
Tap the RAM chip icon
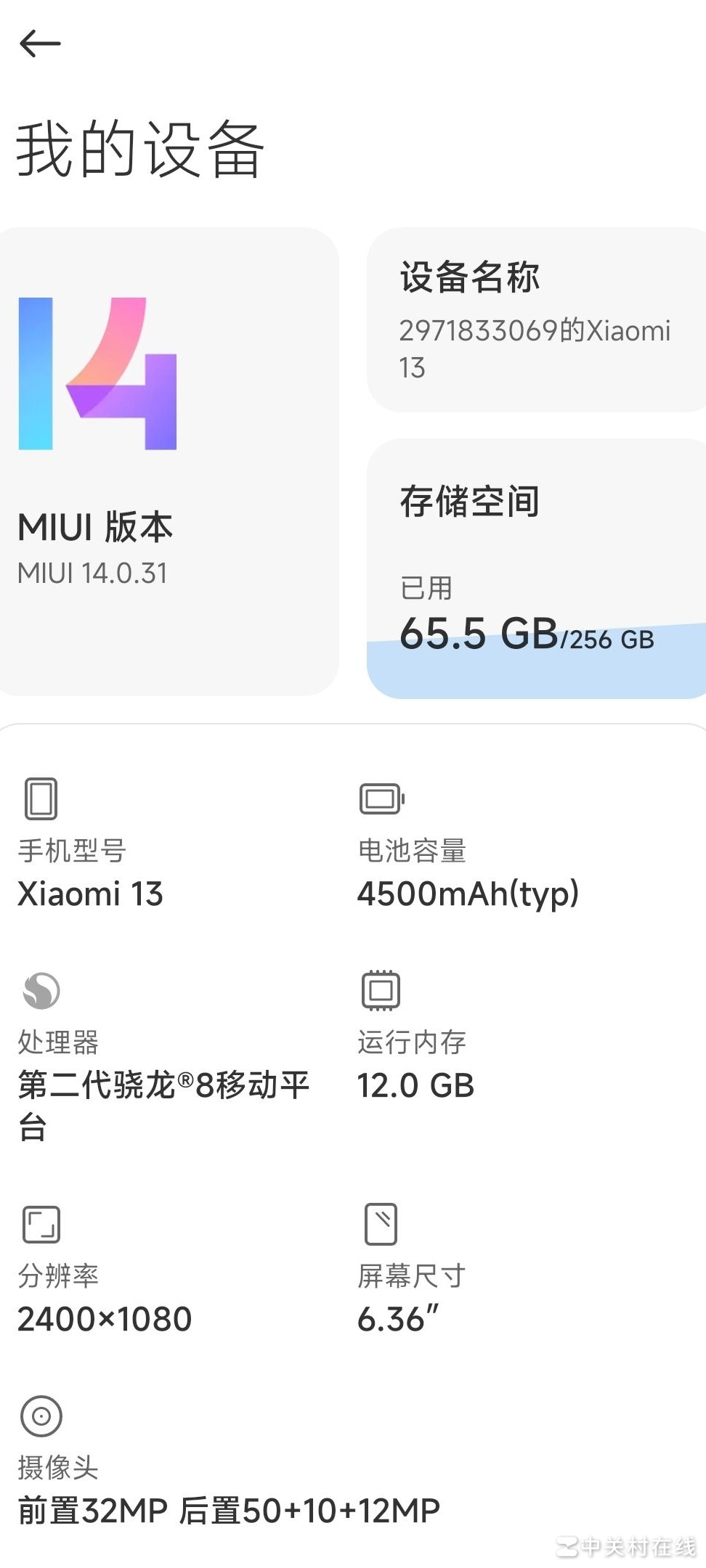pyautogui.click(x=381, y=990)
